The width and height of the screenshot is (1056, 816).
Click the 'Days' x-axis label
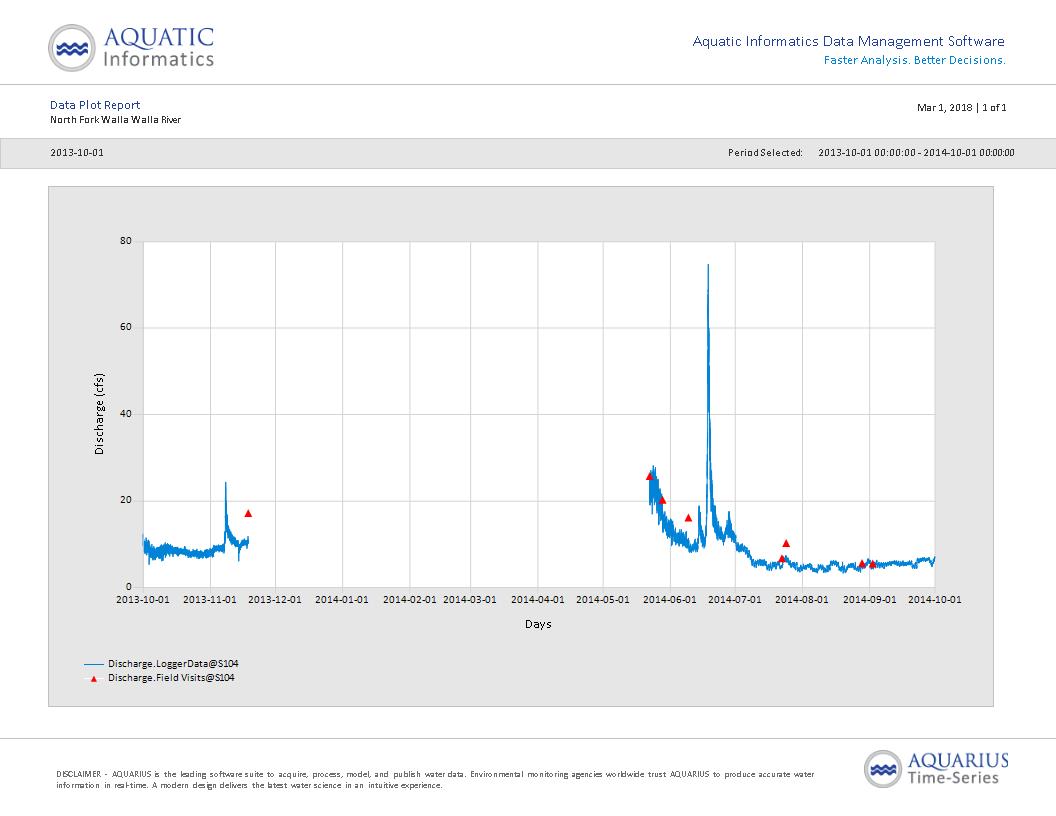[538, 624]
